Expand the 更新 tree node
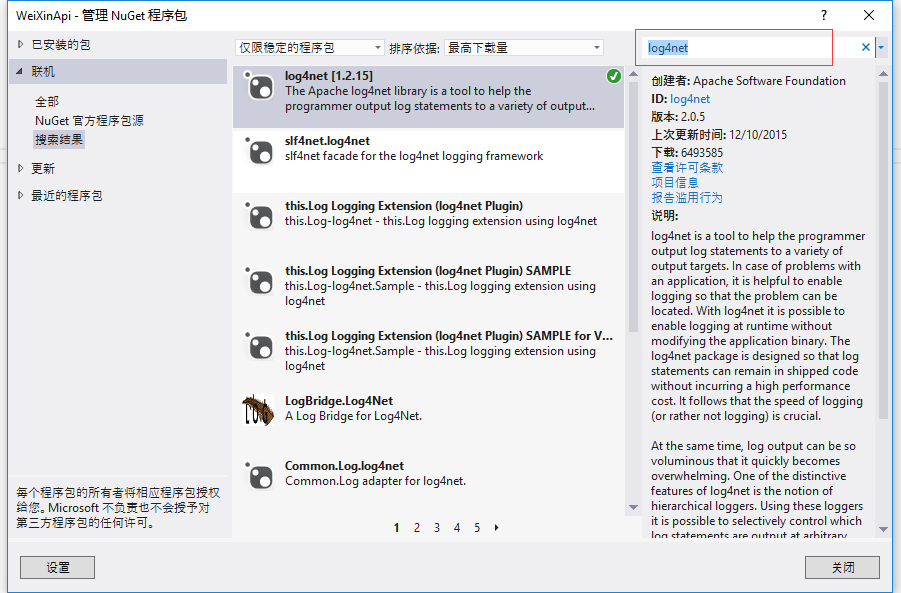Viewport: 901px width, 593px height. click(x=21, y=168)
